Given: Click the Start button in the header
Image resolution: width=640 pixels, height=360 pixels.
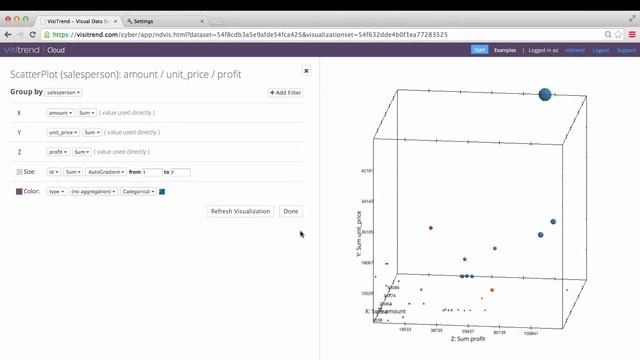Looking at the screenshot, I should click(479, 50).
